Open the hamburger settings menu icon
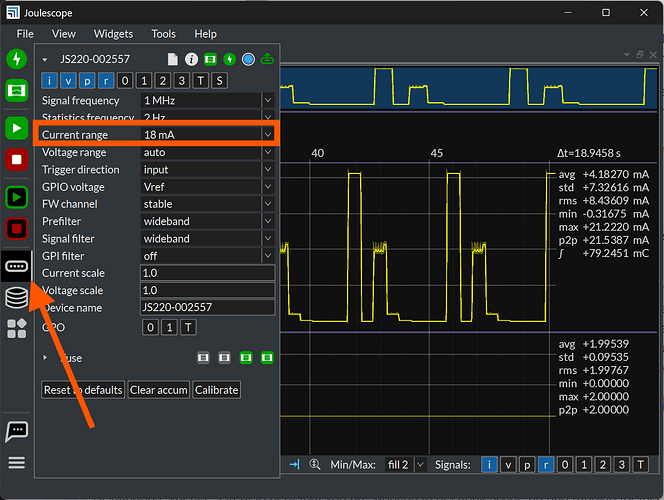The image size is (664, 500). click(17, 463)
